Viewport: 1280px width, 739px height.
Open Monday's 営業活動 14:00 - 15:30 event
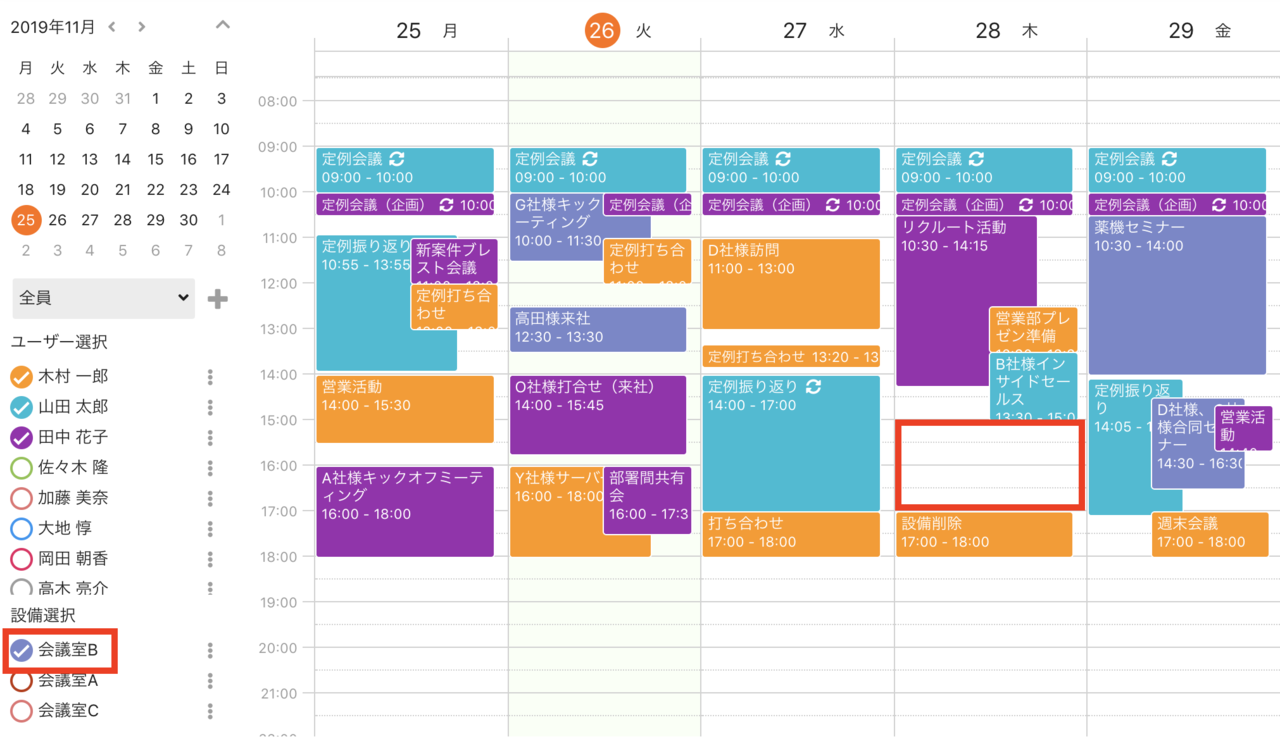point(405,409)
